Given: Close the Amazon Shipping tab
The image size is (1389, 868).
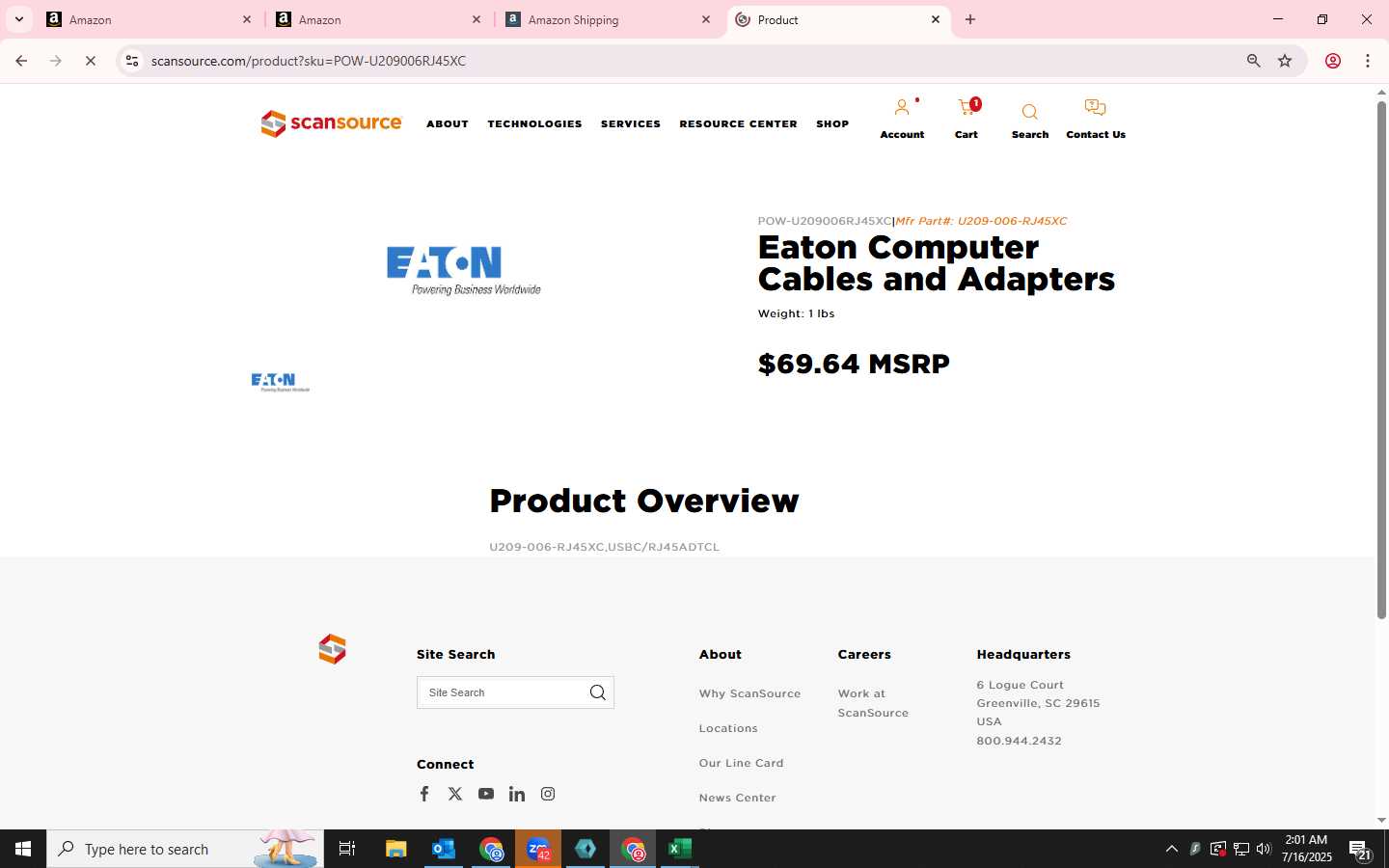Looking at the screenshot, I should click(x=706, y=19).
